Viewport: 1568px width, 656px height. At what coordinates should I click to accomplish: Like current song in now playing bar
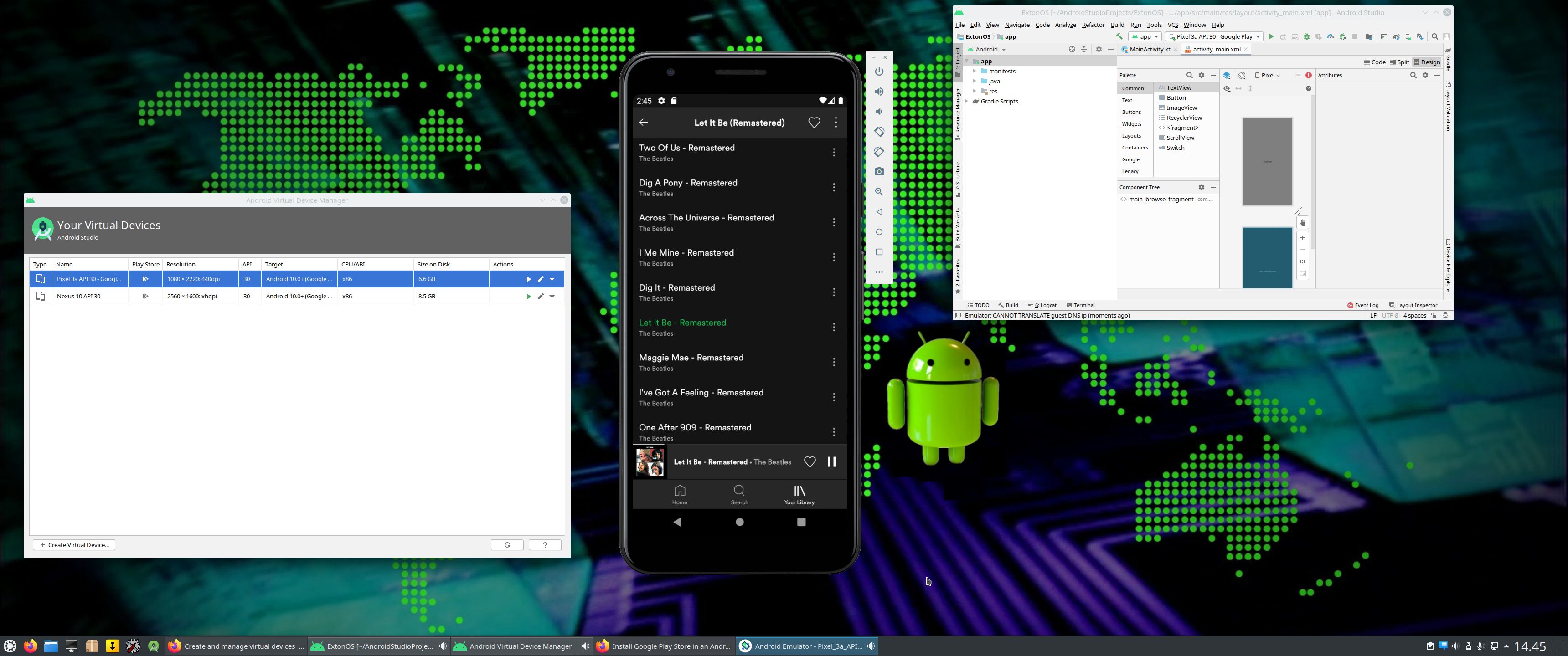tap(810, 462)
